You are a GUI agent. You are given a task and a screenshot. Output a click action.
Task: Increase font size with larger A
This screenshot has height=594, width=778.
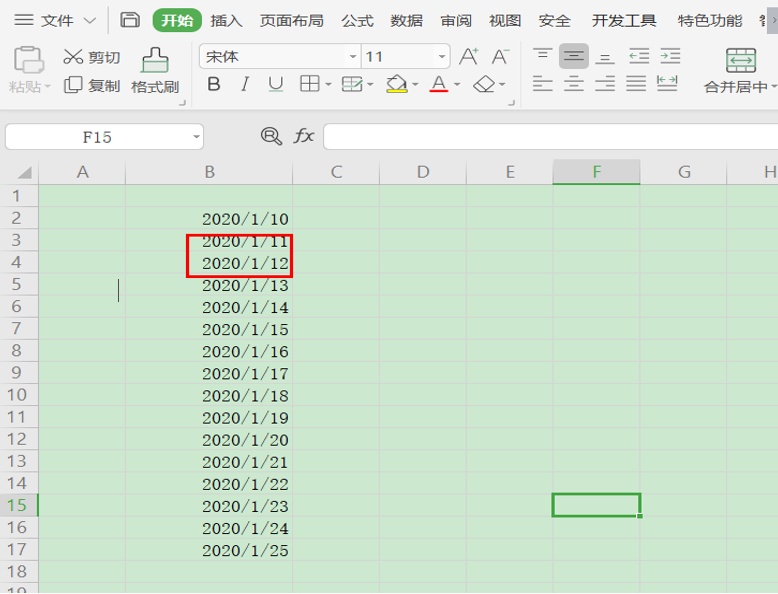pos(469,57)
